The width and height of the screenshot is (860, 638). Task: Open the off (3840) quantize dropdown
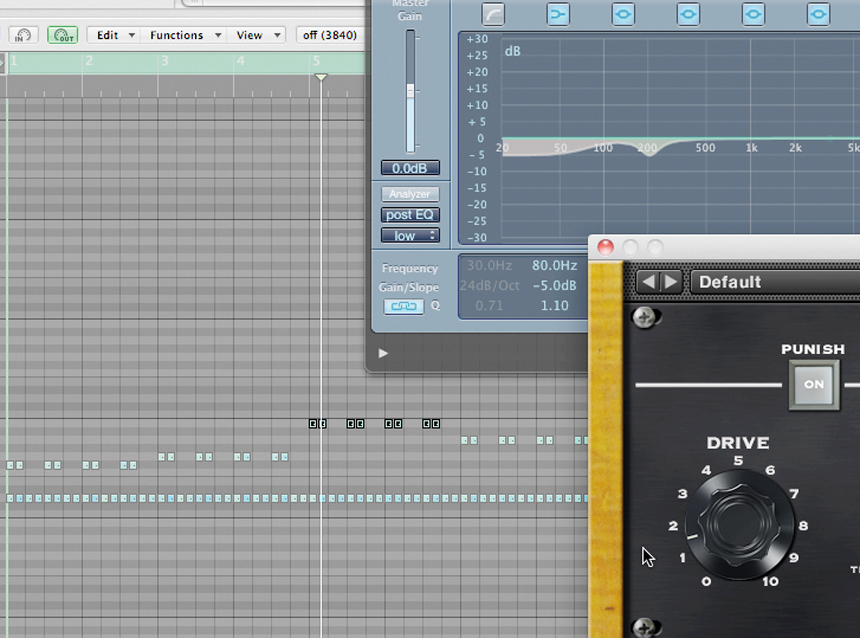click(330, 35)
